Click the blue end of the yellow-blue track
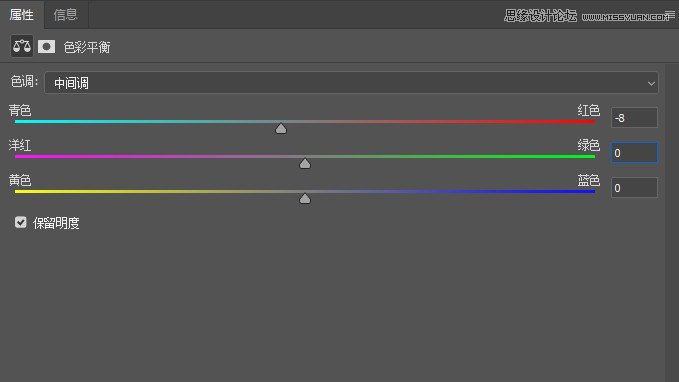 pos(587,191)
